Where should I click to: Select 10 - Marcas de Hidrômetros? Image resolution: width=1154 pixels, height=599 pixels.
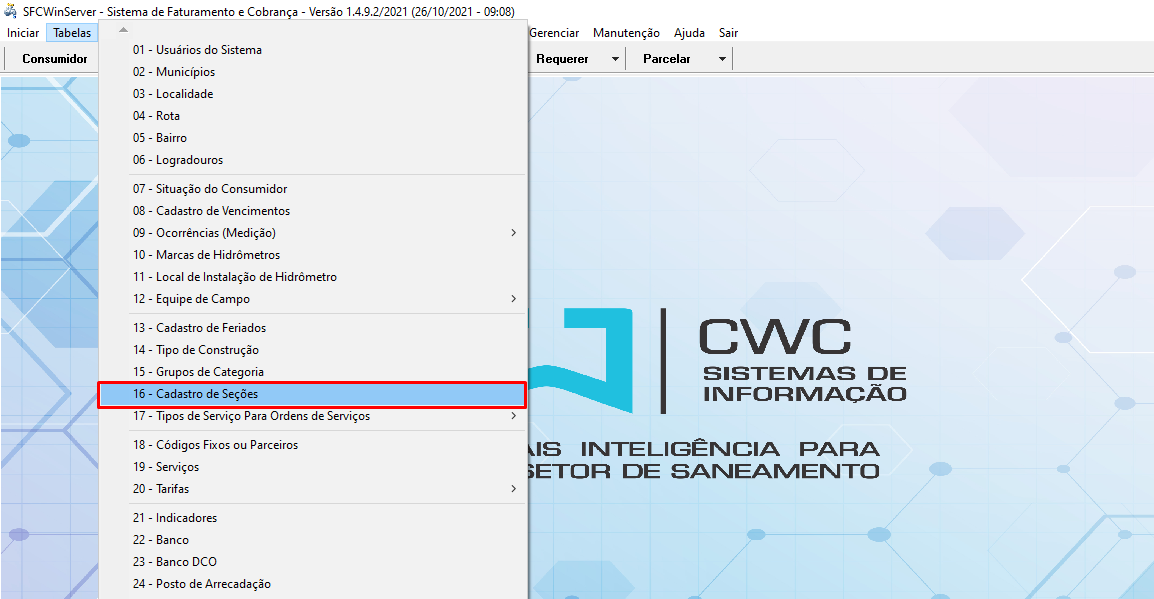[206, 255]
